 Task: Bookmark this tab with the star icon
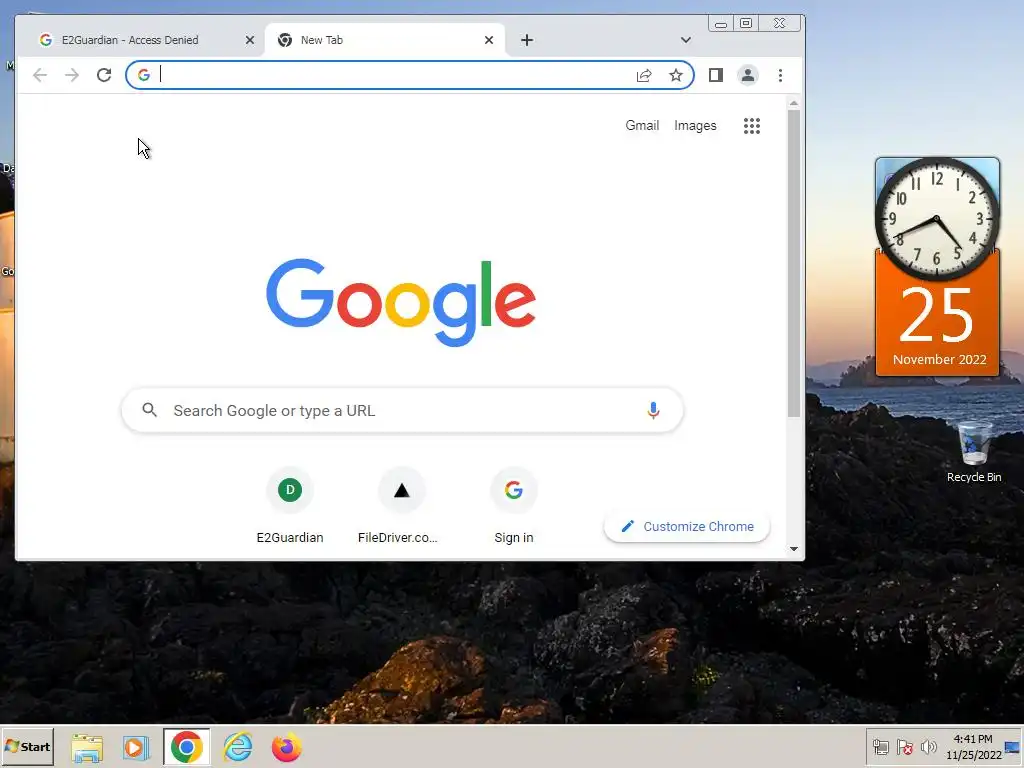[x=676, y=75]
